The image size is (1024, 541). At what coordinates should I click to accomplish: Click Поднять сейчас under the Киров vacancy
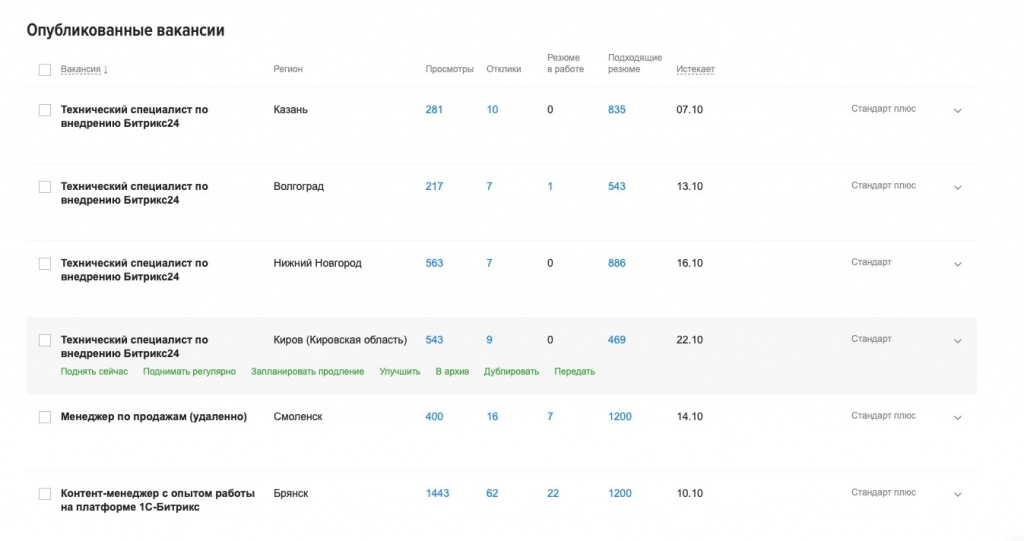(x=94, y=372)
